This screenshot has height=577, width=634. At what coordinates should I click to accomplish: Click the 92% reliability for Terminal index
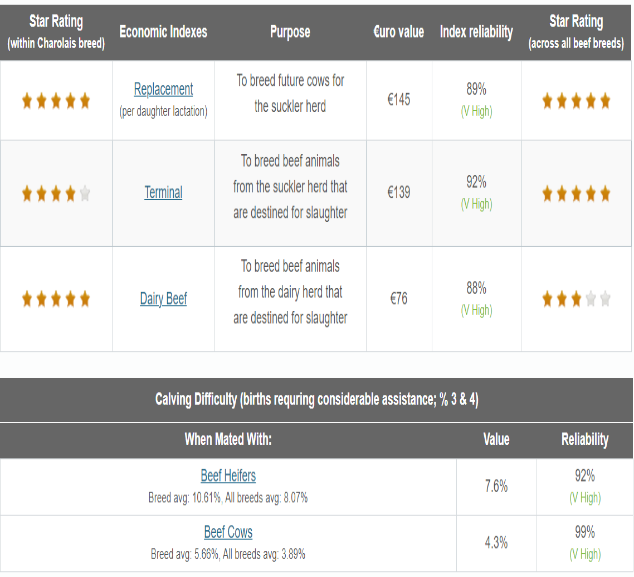(x=476, y=182)
